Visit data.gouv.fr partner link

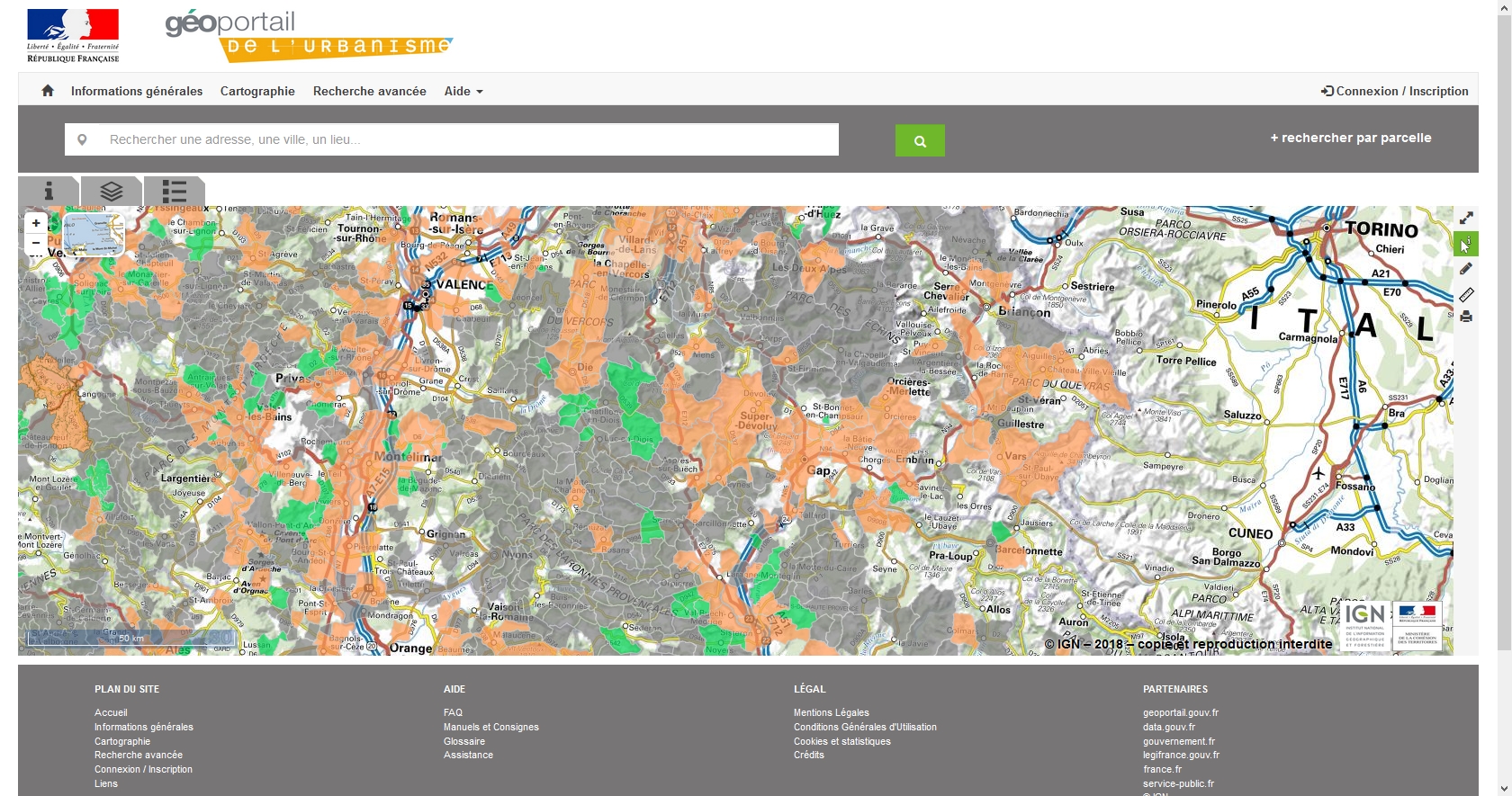pyautogui.click(x=1169, y=727)
